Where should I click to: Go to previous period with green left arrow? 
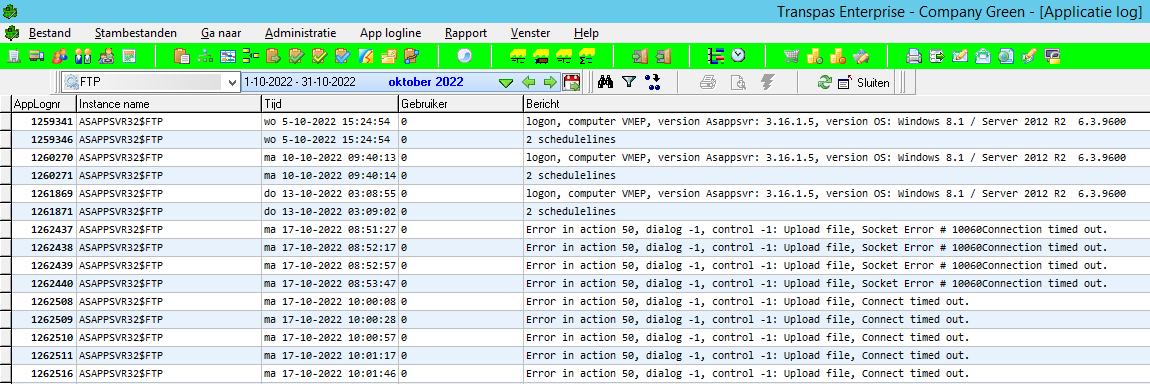[528, 82]
